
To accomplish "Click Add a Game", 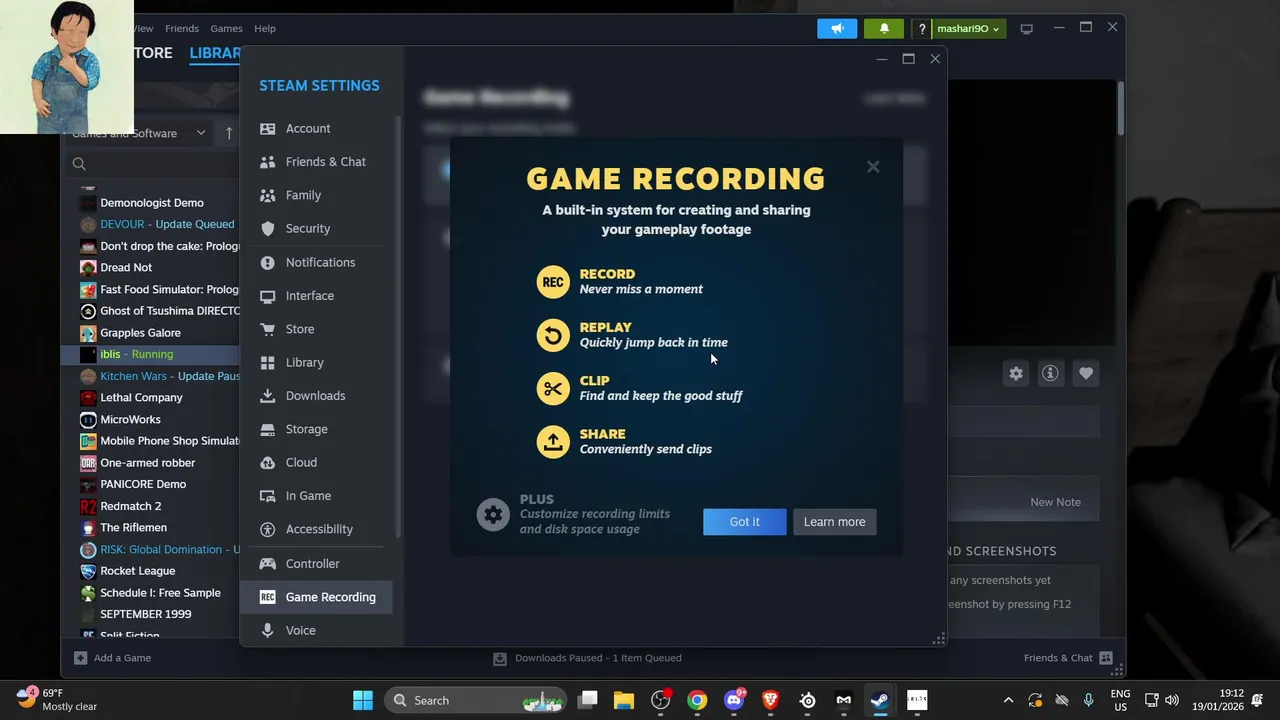I will pos(111,658).
